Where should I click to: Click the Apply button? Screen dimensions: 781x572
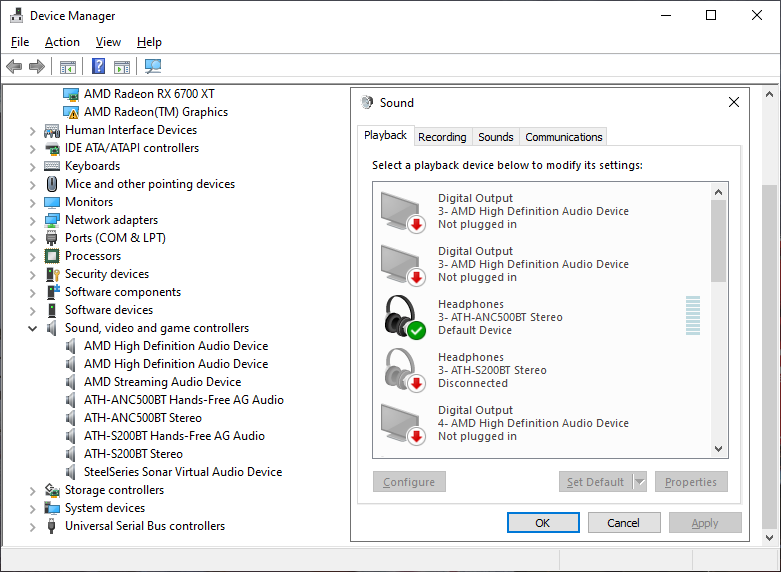[x=705, y=523]
